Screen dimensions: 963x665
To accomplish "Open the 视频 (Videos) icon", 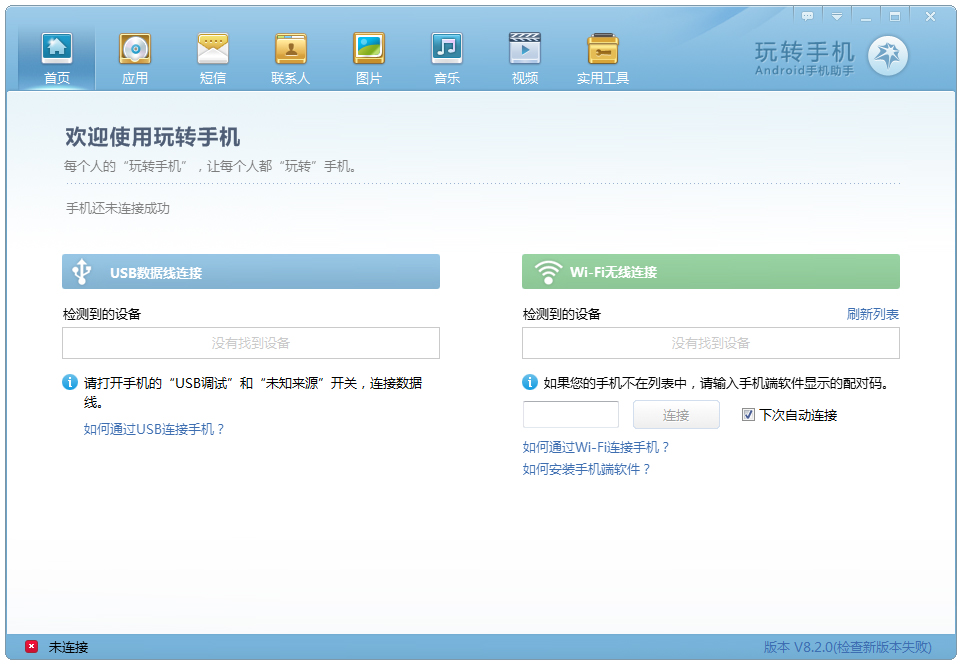I will tap(524, 50).
